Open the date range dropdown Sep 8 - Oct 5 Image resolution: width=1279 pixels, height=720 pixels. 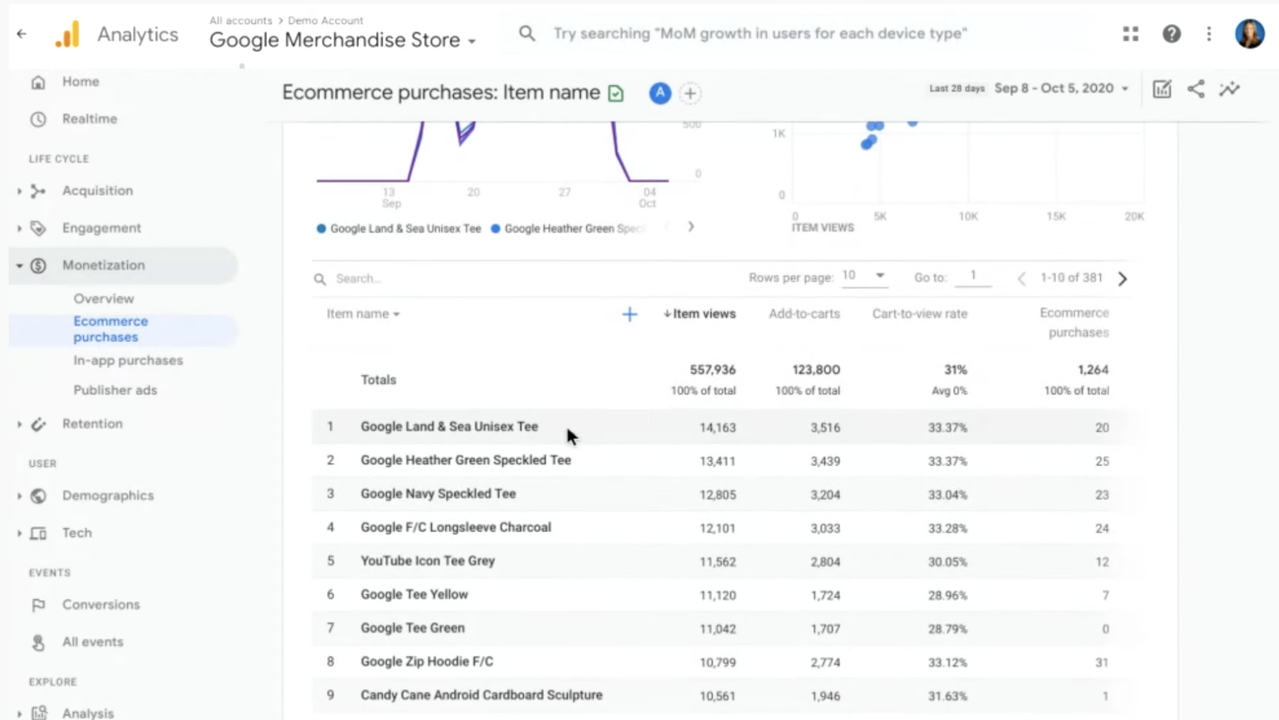(x=1061, y=89)
